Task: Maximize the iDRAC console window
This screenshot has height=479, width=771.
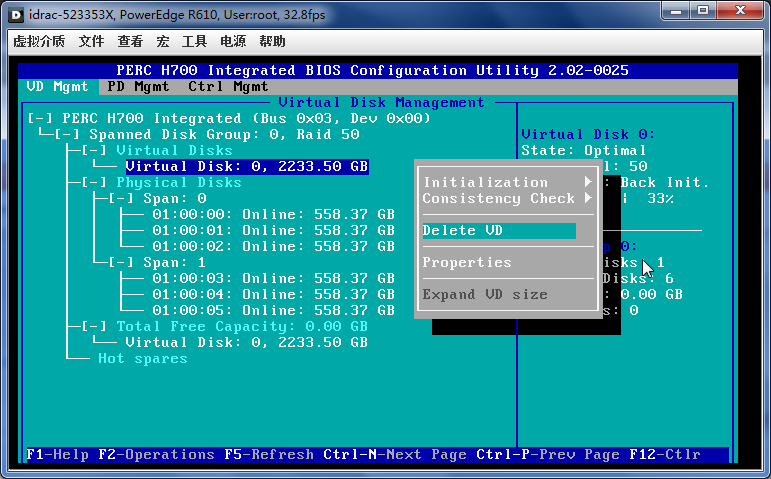Action: pos(703,10)
